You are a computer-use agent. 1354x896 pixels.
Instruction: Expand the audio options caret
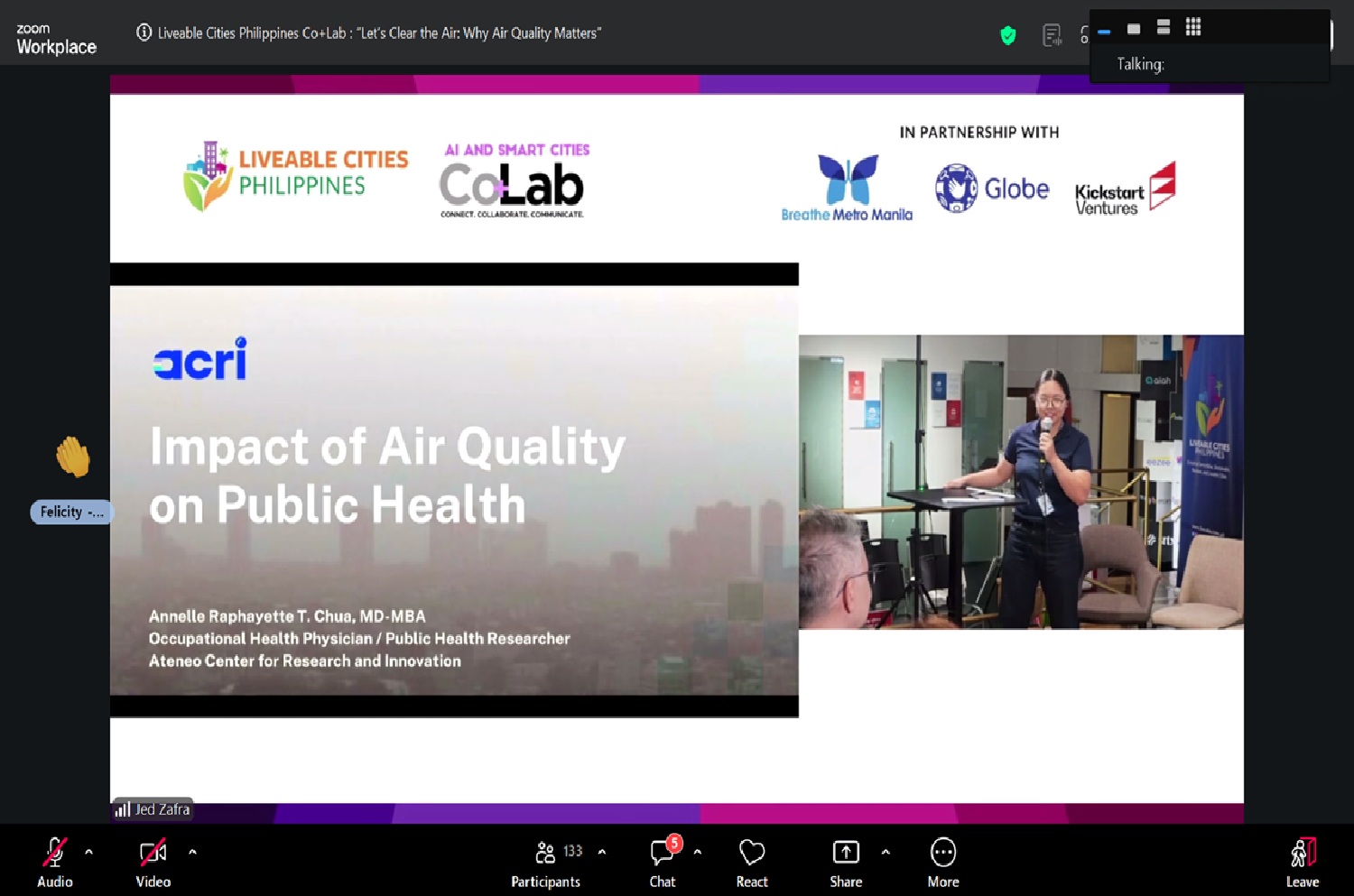[x=88, y=851]
